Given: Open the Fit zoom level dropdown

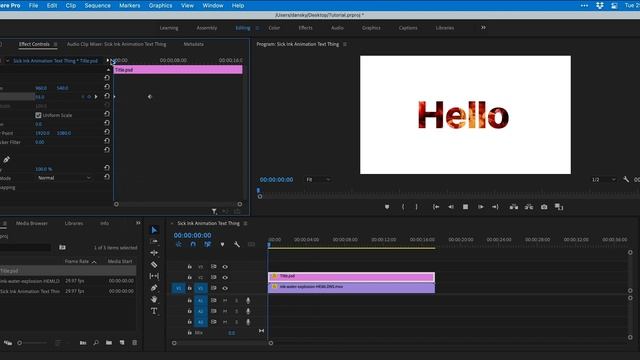Looking at the screenshot, I should coord(318,180).
